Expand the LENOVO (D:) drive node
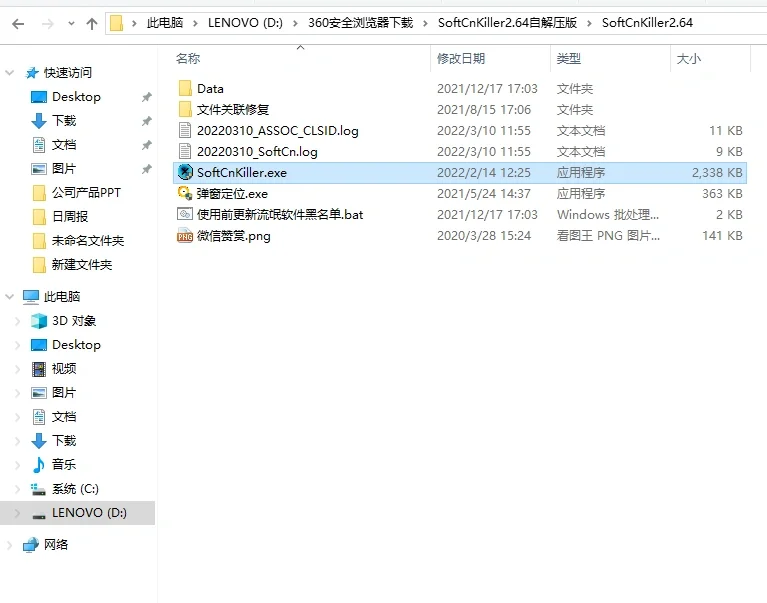This screenshot has width=767, height=603. 18,513
